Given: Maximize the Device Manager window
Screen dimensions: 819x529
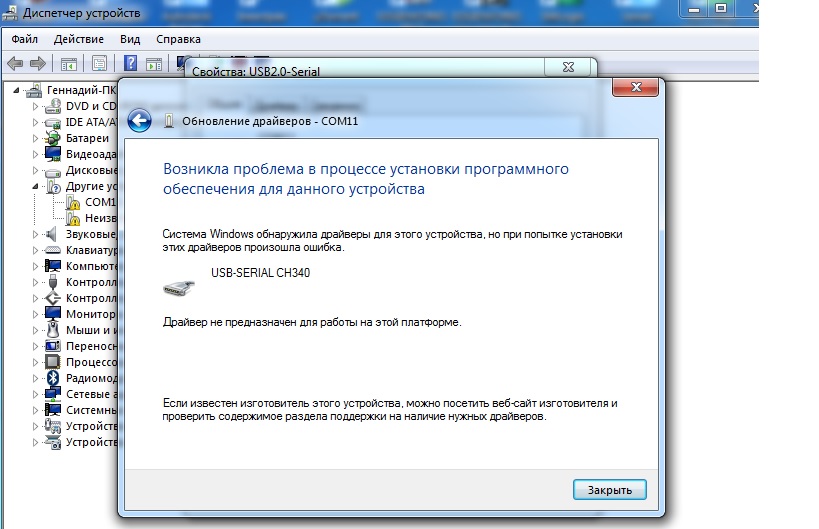Looking at the screenshot, I should [x=721, y=9].
